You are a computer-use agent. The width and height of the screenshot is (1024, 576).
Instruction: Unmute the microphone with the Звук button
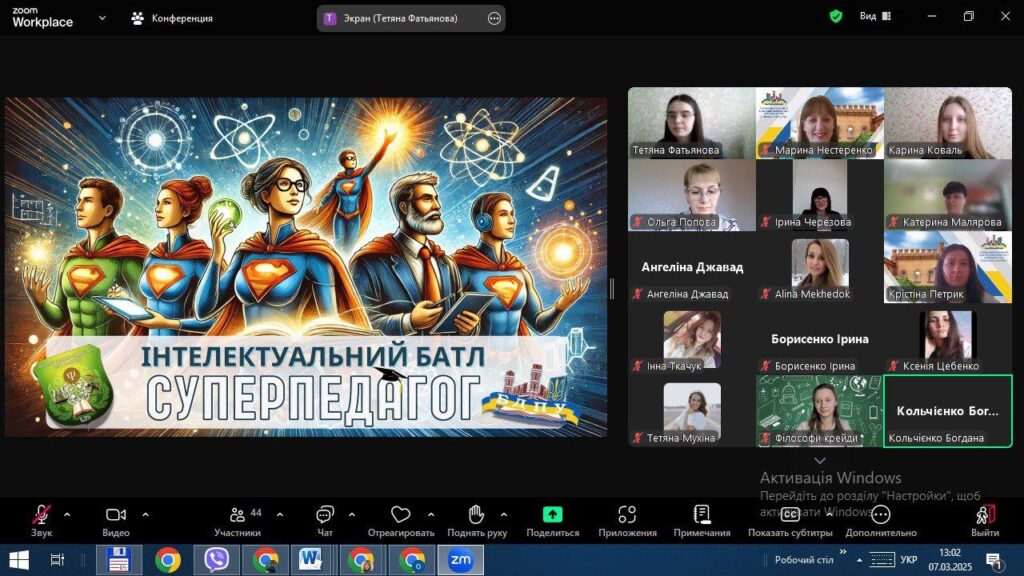[41, 521]
